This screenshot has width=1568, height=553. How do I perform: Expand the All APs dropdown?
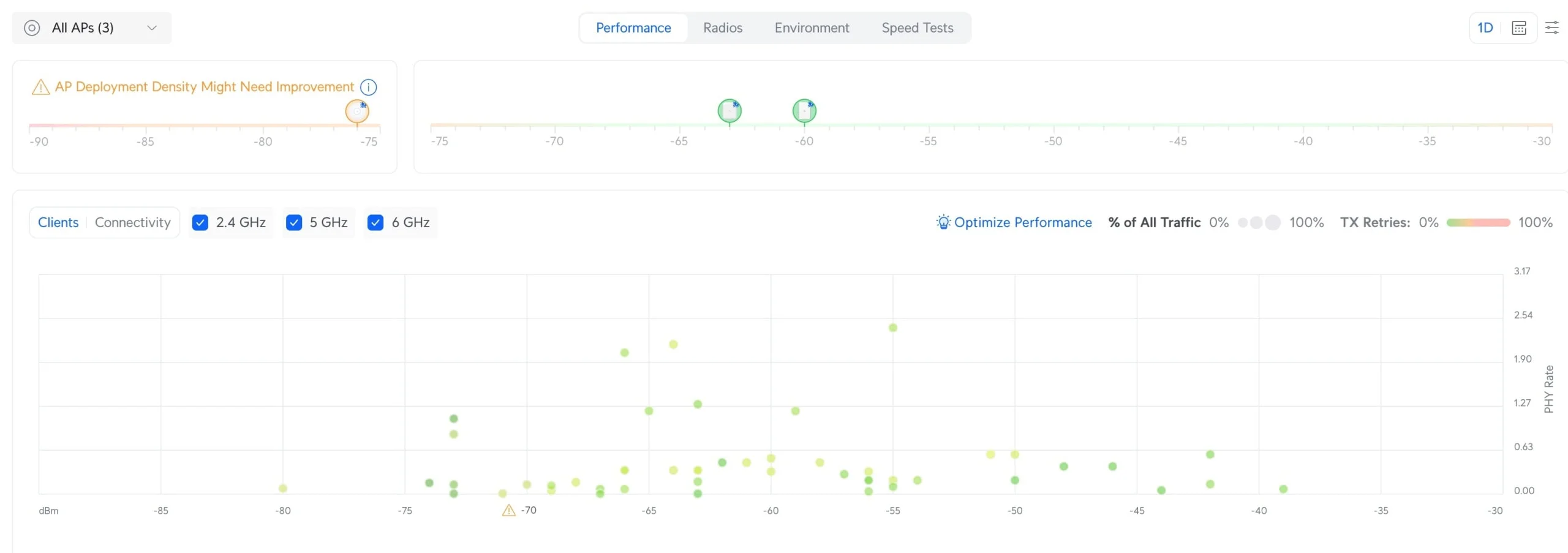pos(153,28)
